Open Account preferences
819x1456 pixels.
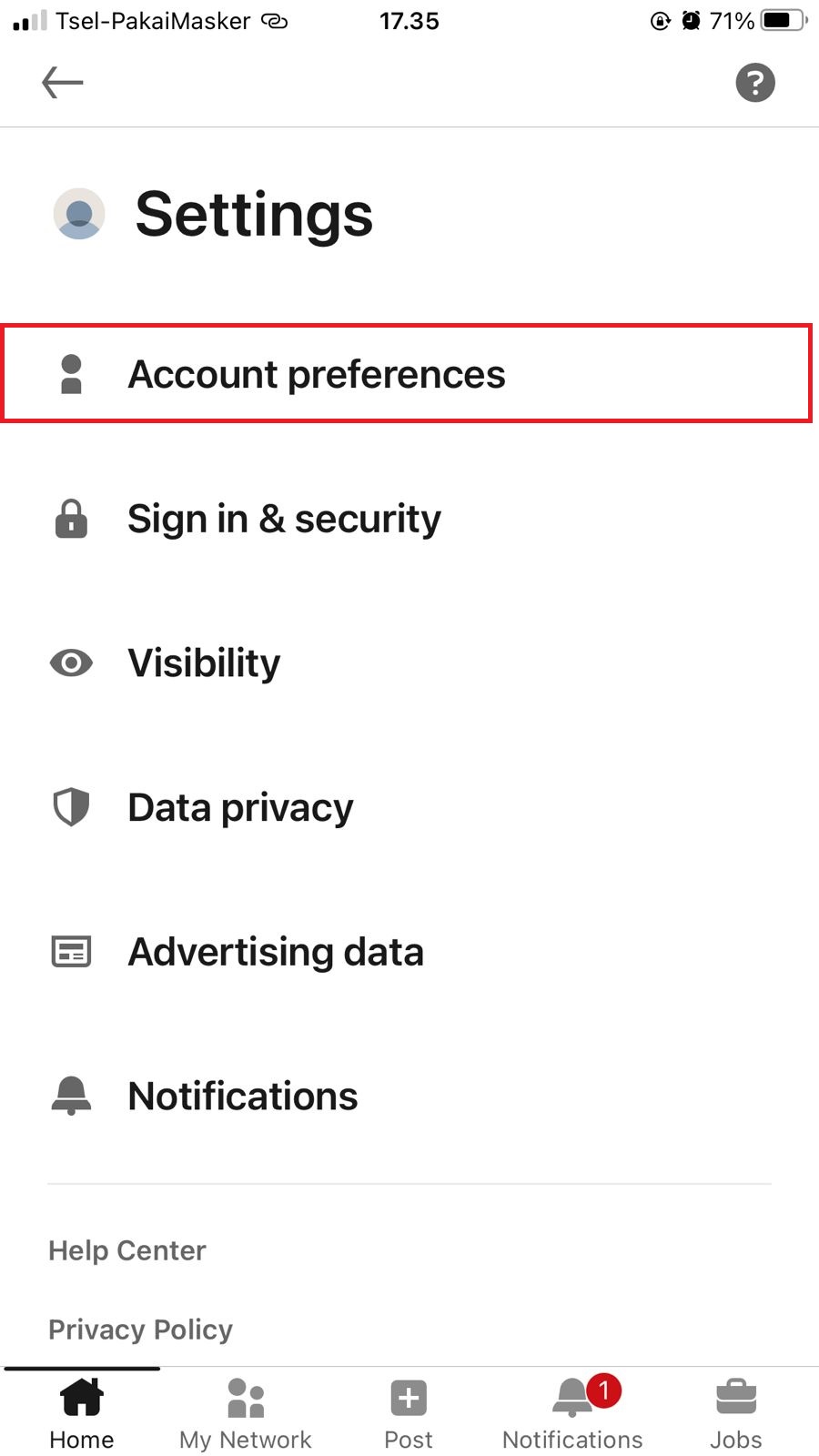pyautogui.click(x=407, y=374)
